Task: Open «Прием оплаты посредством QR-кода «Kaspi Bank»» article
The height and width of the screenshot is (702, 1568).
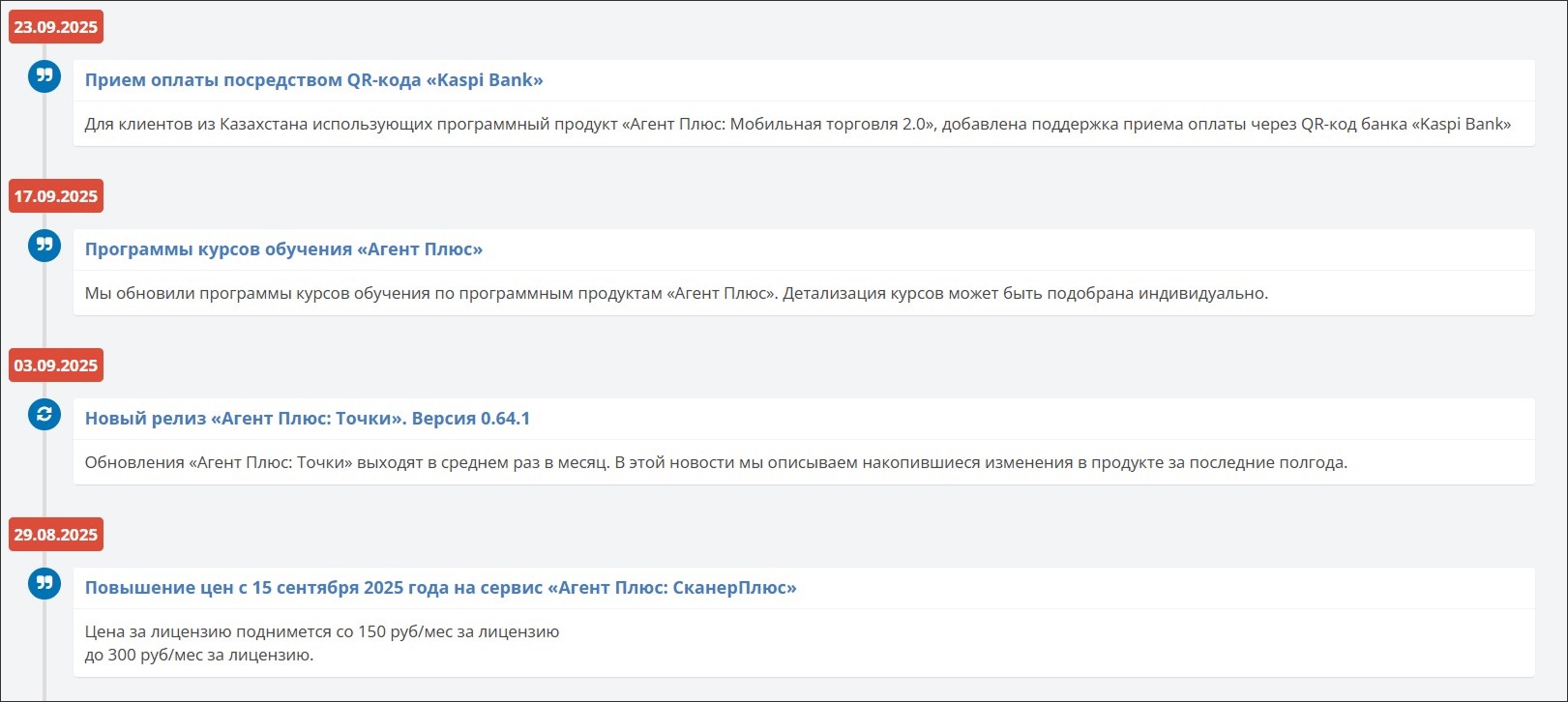Action: coord(313,80)
